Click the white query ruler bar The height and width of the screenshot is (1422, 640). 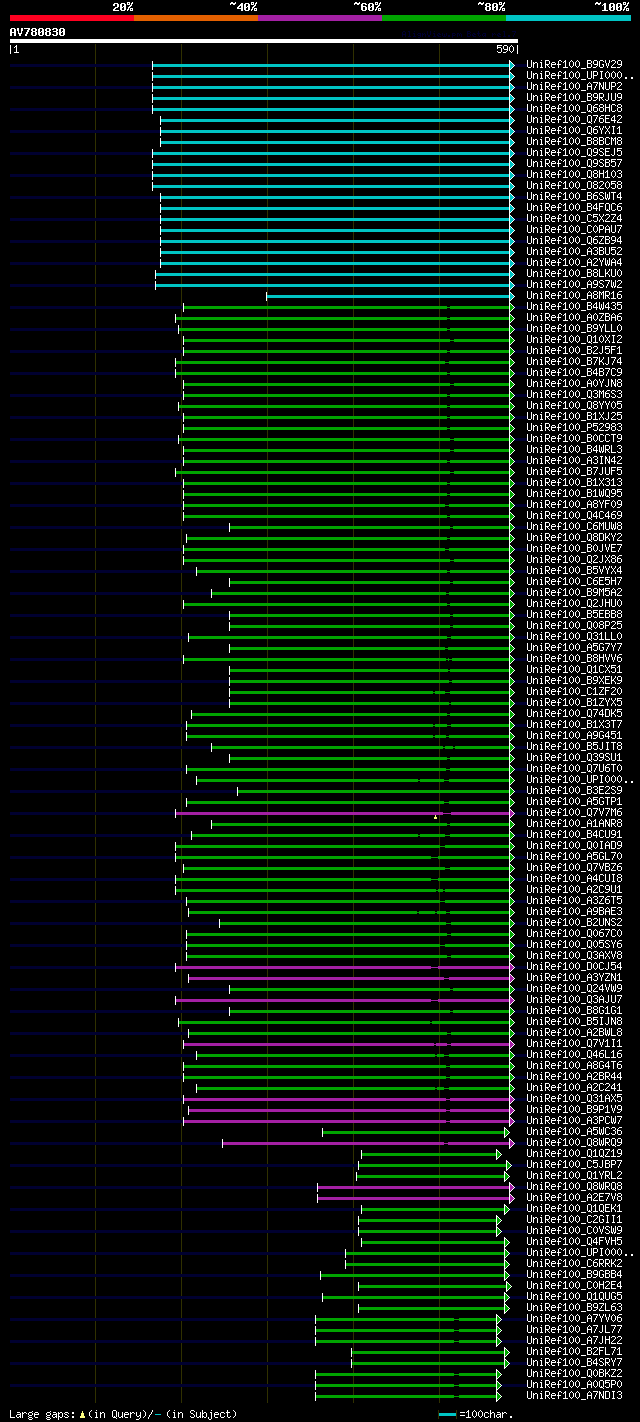coord(264,41)
